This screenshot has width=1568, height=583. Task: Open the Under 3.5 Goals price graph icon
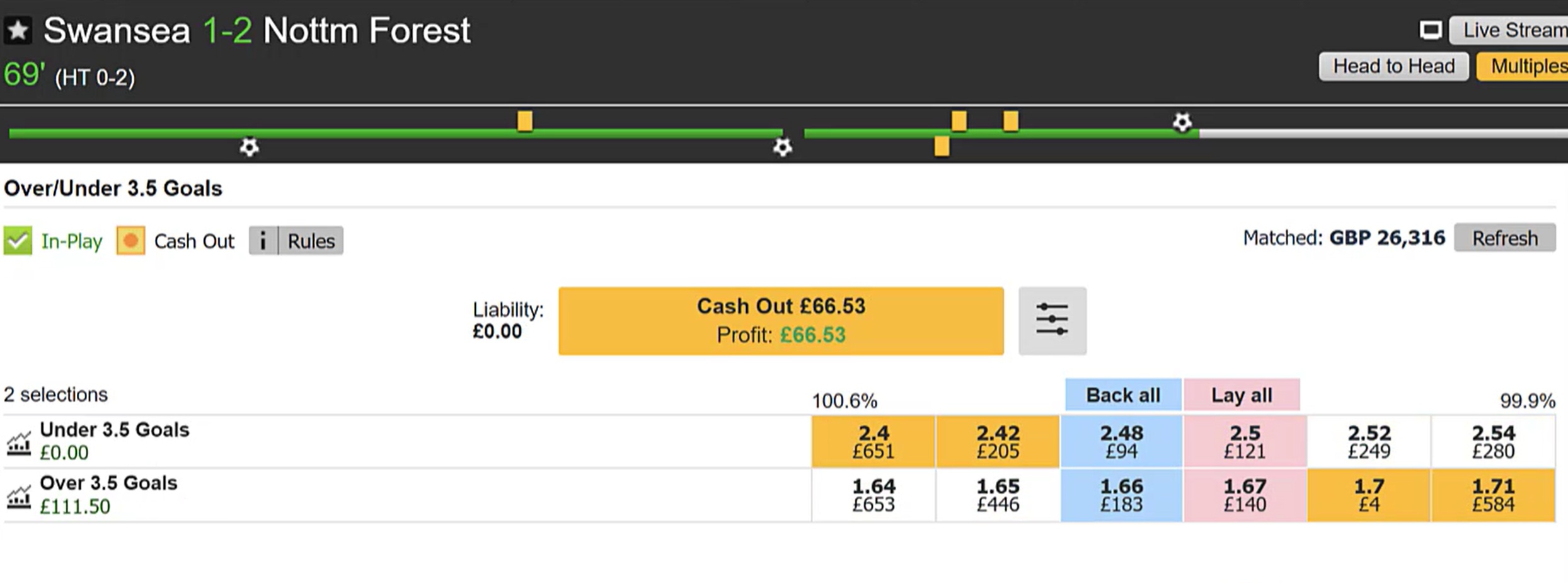coord(19,443)
